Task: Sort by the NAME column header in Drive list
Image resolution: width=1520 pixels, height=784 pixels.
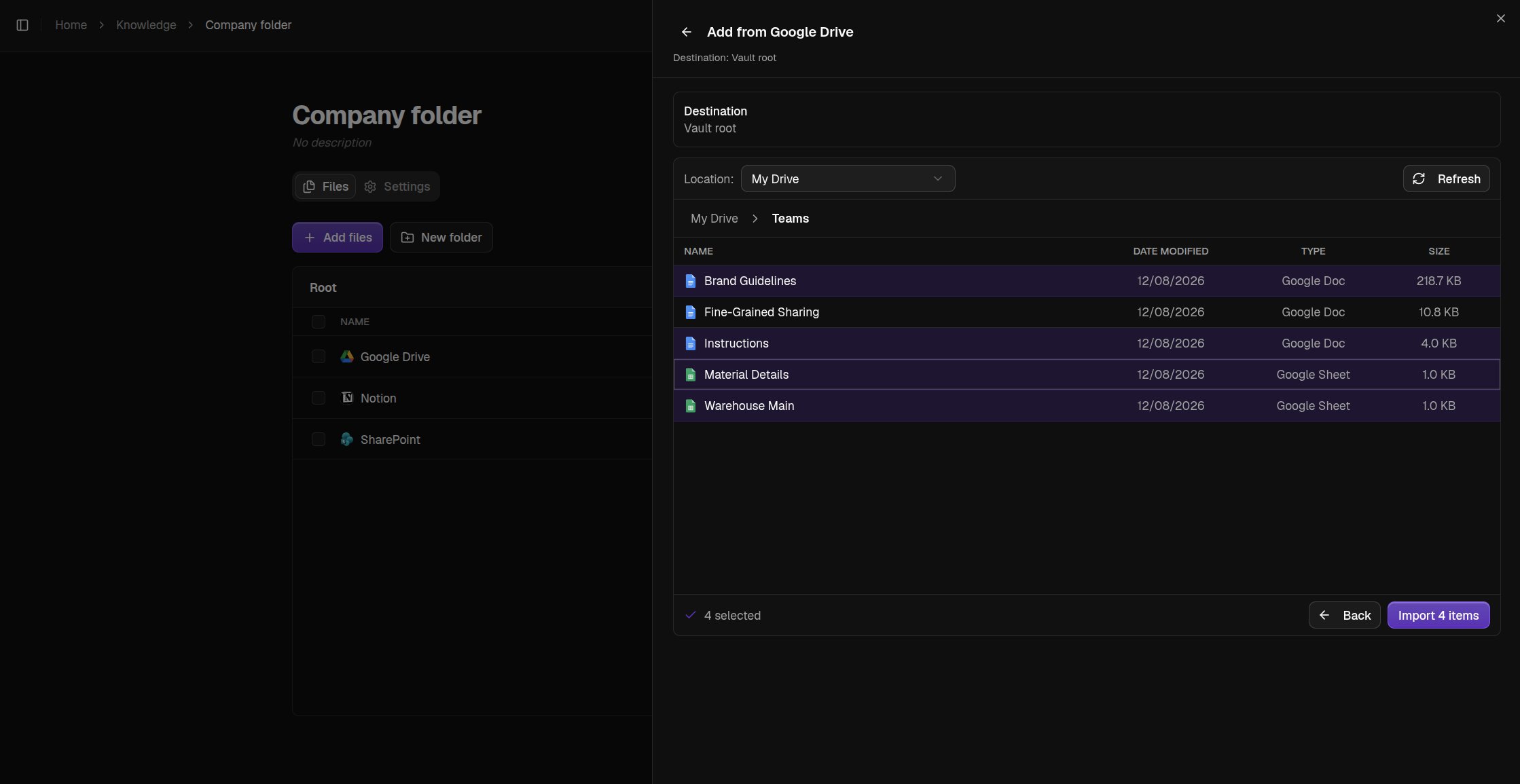Action: pyautogui.click(x=698, y=251)
